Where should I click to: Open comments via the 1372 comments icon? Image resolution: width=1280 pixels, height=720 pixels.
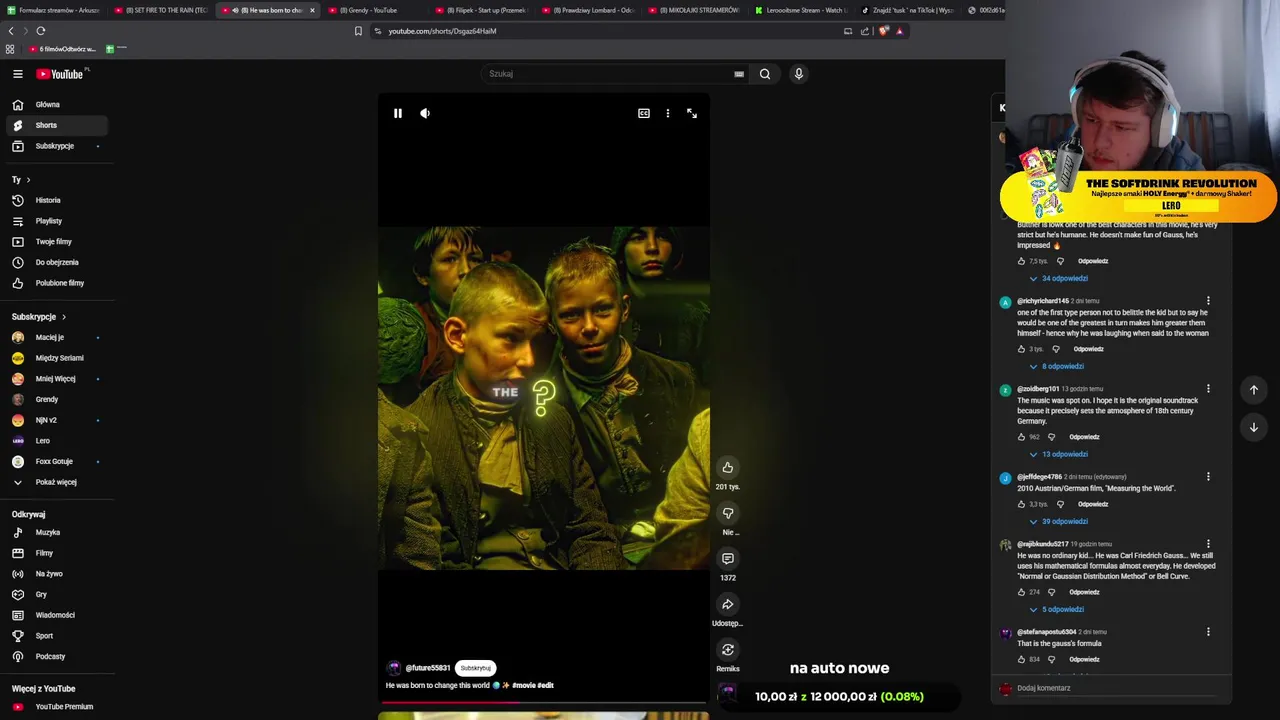(728, 558)
